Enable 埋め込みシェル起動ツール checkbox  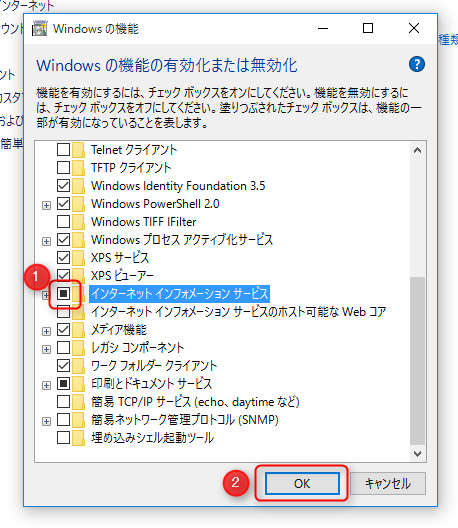[63, 438]
